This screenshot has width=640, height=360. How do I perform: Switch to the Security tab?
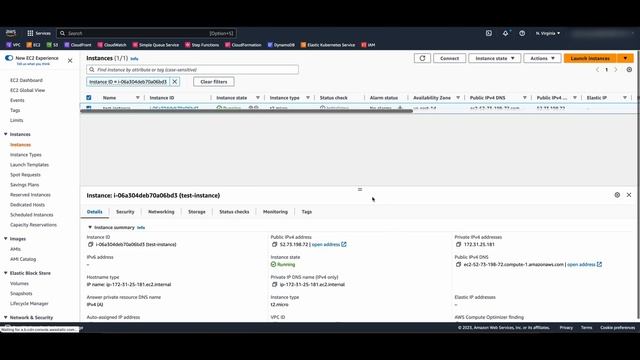125,212
